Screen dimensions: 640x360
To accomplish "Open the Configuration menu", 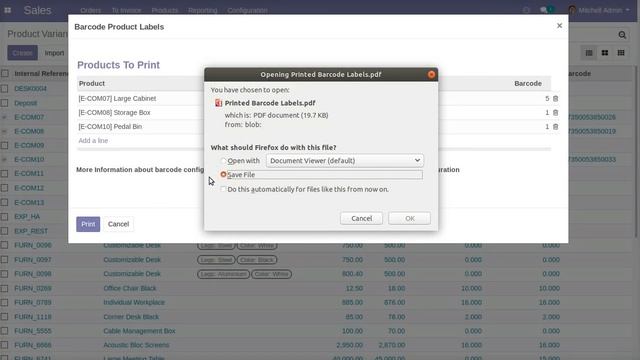I will coord(247,10).
